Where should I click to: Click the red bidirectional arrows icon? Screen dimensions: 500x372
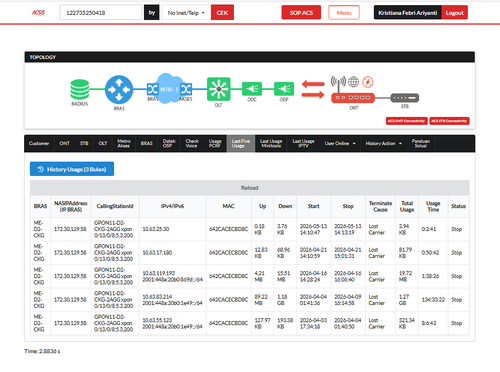point(313,89)
